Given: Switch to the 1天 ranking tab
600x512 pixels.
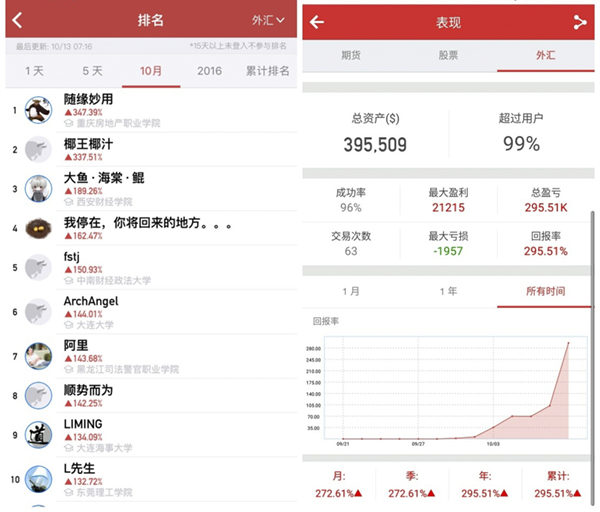Looking at the screenshot, I should [34, 71].
